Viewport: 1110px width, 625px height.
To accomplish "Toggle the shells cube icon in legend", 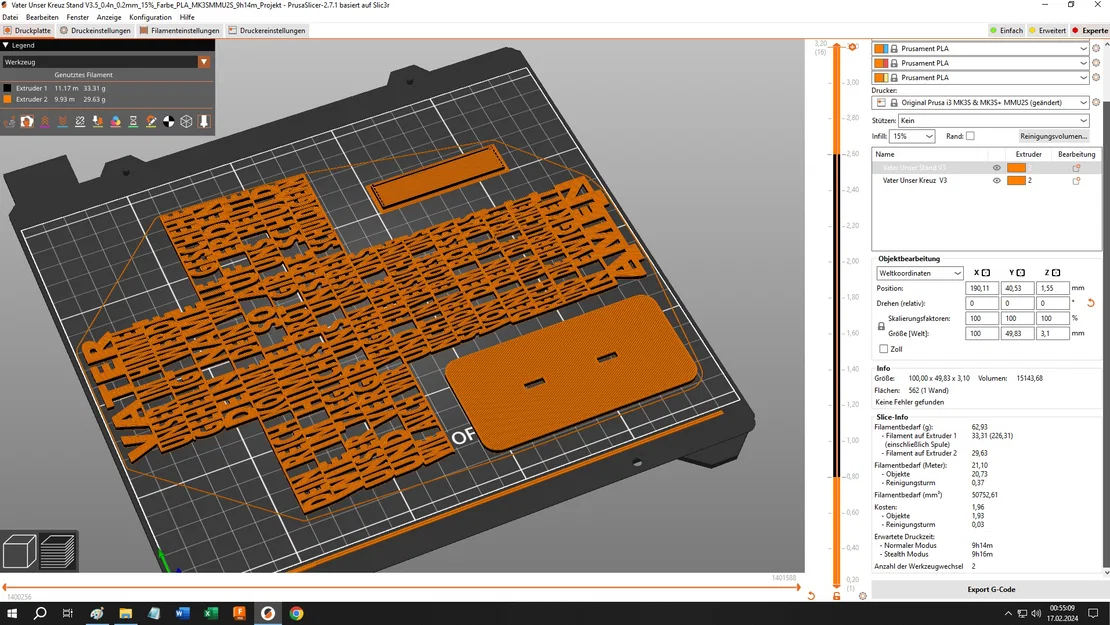I will point(186,122).
